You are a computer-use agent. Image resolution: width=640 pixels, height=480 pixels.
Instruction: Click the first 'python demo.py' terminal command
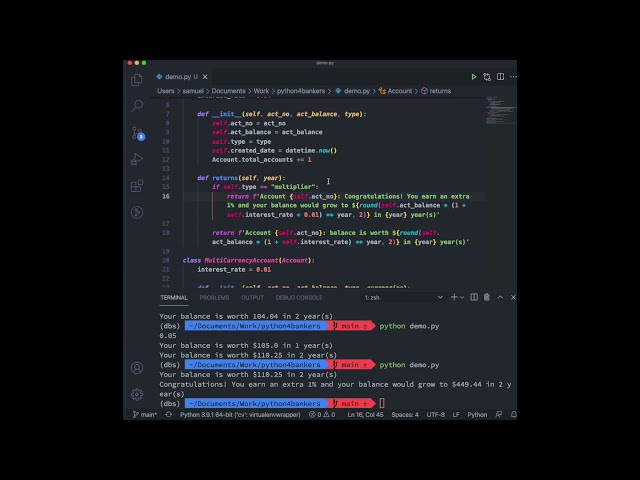409,326
